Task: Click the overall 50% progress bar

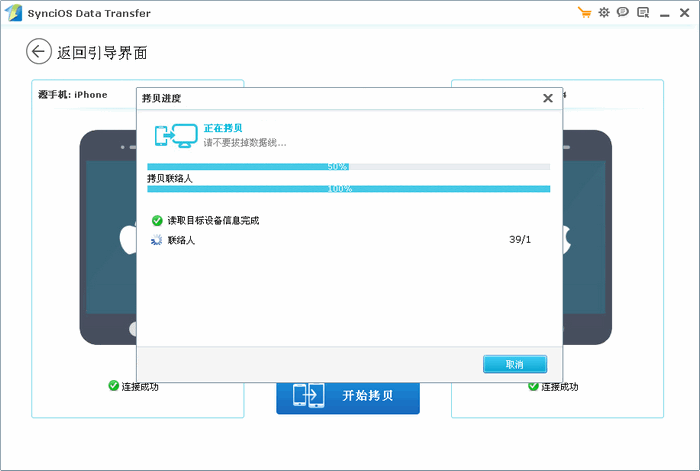Action: pyautogui.click(x=349, y=167)
